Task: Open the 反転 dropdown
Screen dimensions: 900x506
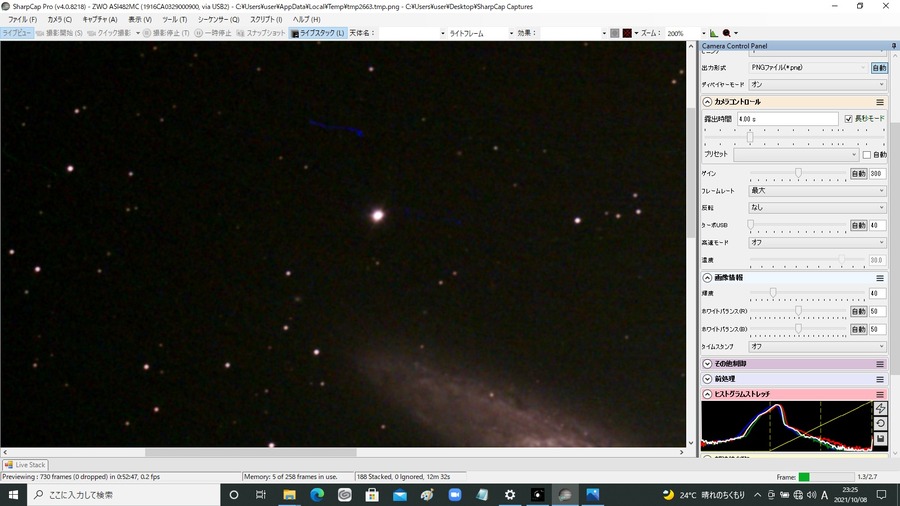Action: tap(817, 208)
